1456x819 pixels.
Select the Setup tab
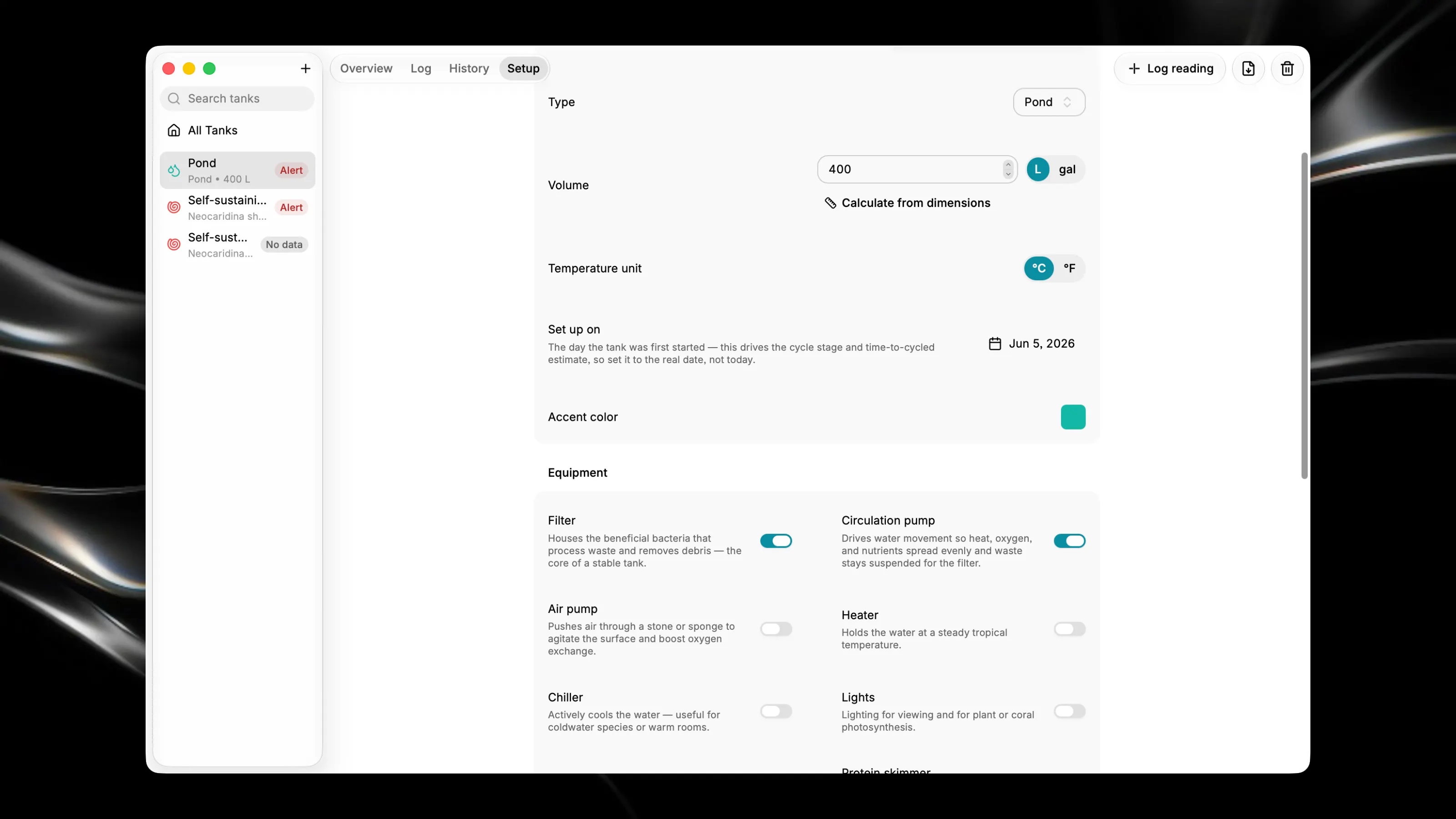coord(523,68)
